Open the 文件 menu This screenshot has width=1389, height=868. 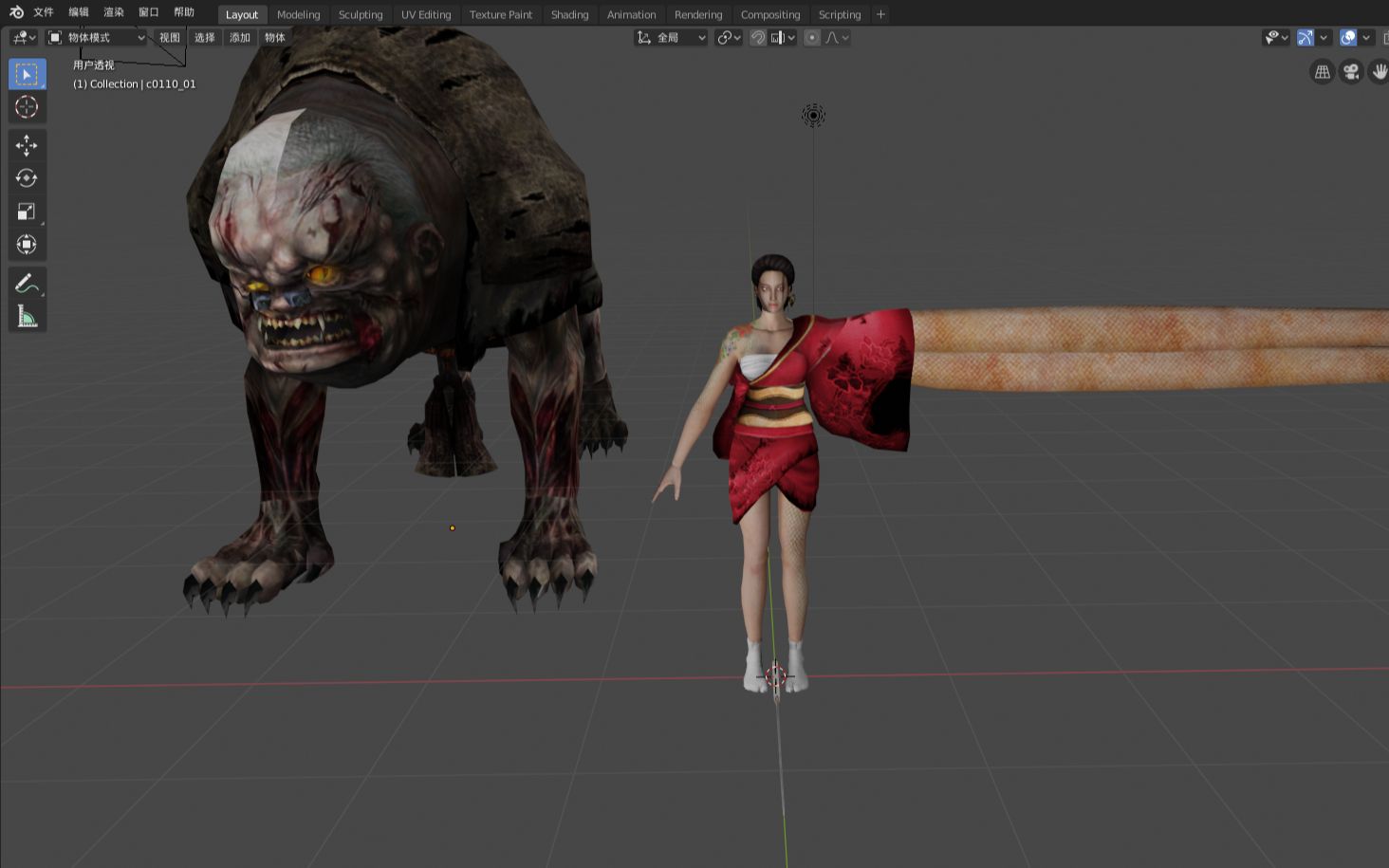[44, 12]
